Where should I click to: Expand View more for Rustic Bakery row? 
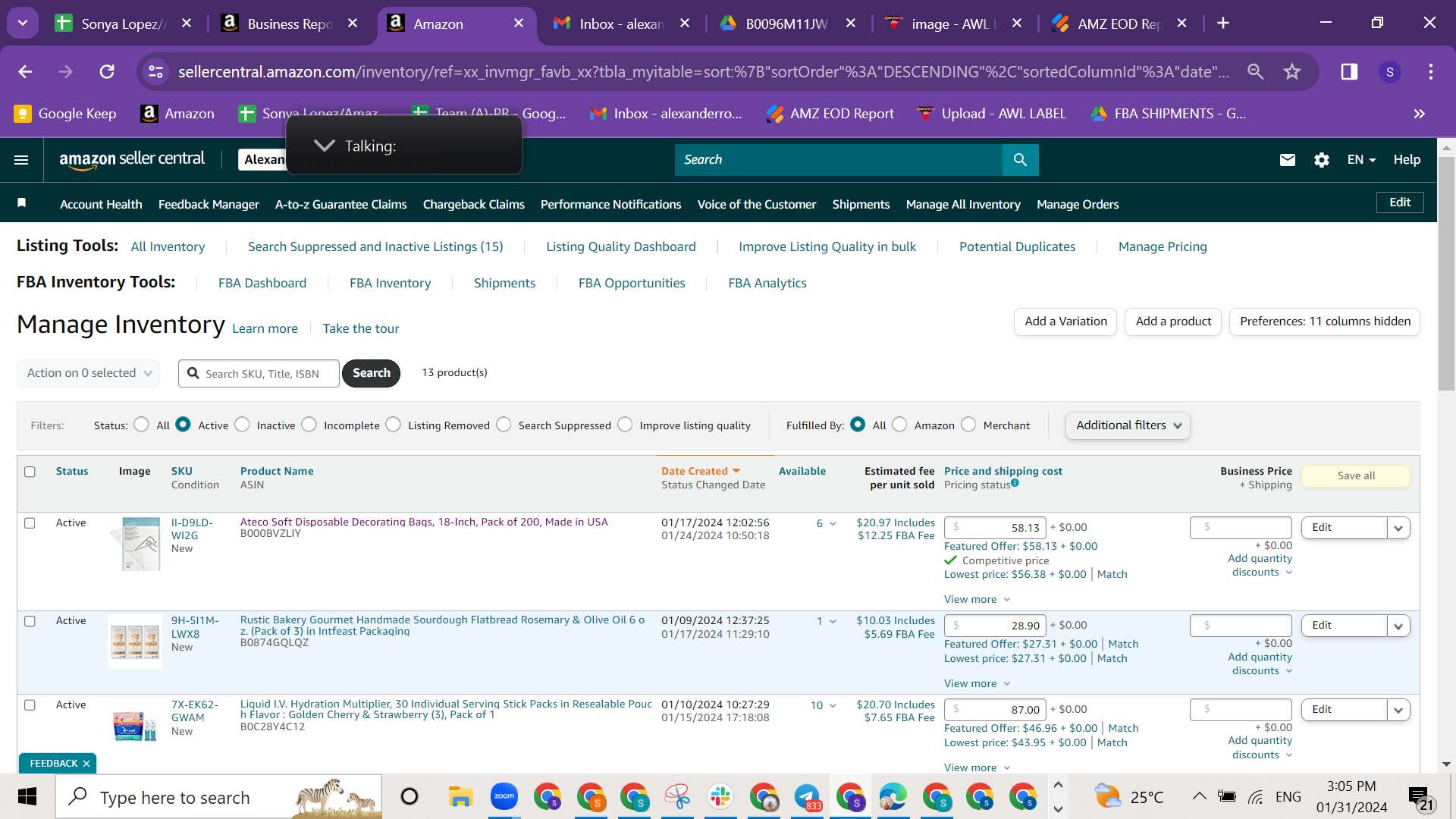(977, 683)
